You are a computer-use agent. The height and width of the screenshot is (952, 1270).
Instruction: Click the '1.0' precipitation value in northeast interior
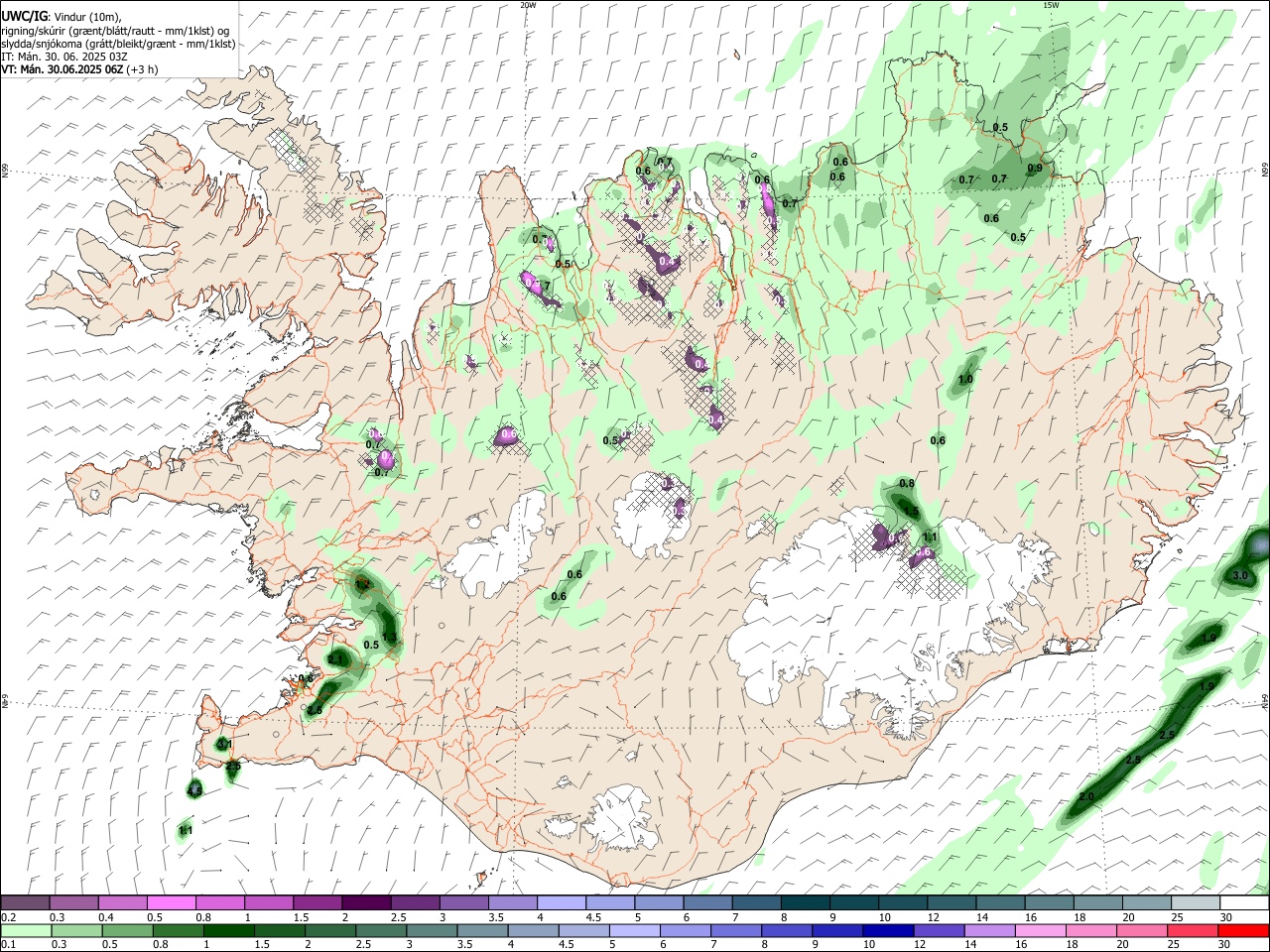point(965,380)
